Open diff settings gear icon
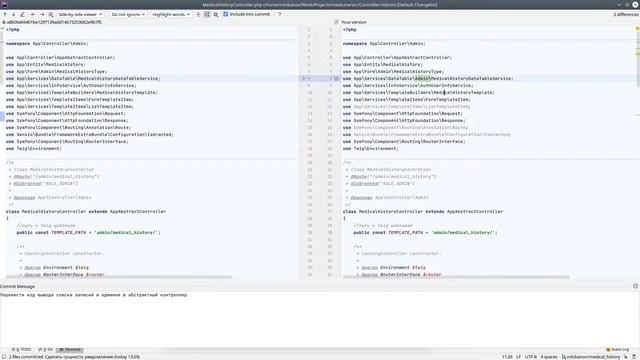 [216, 14]
